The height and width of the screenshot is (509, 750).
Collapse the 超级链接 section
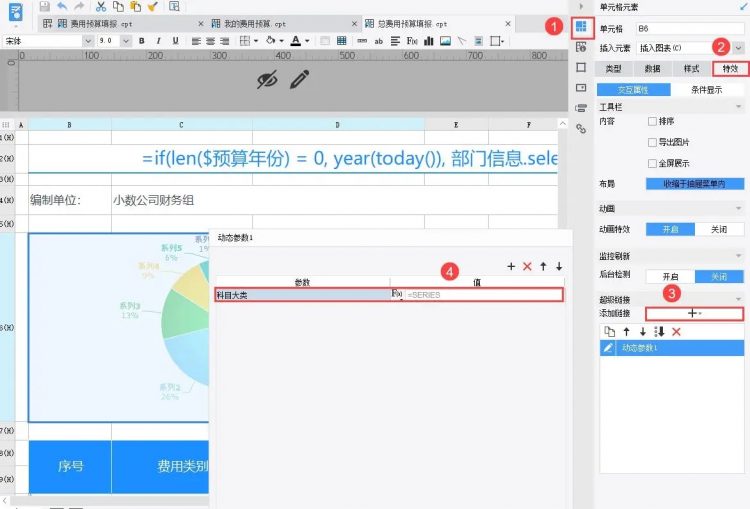click(x=739, y=299)
